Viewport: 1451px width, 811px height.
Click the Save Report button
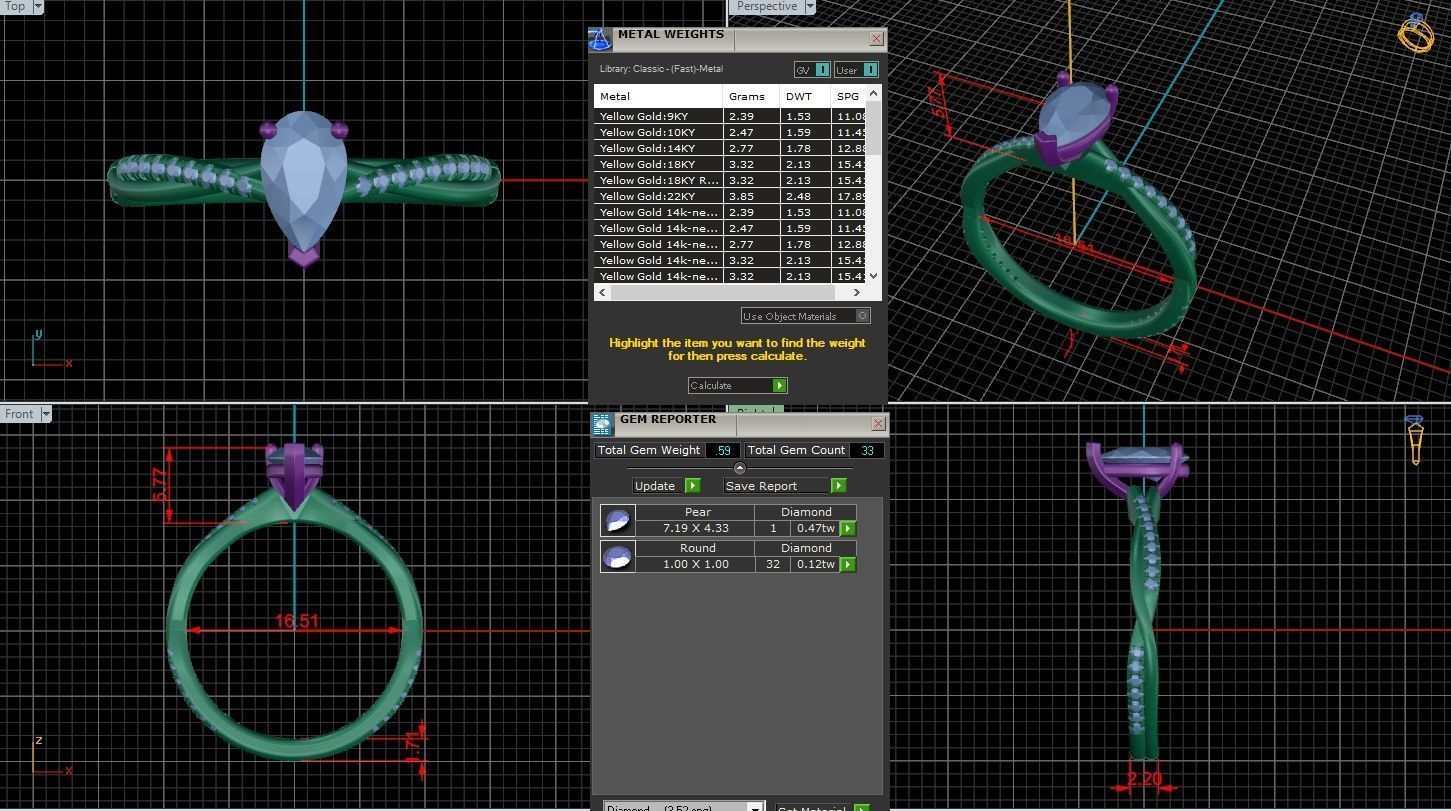click(785, 486)
